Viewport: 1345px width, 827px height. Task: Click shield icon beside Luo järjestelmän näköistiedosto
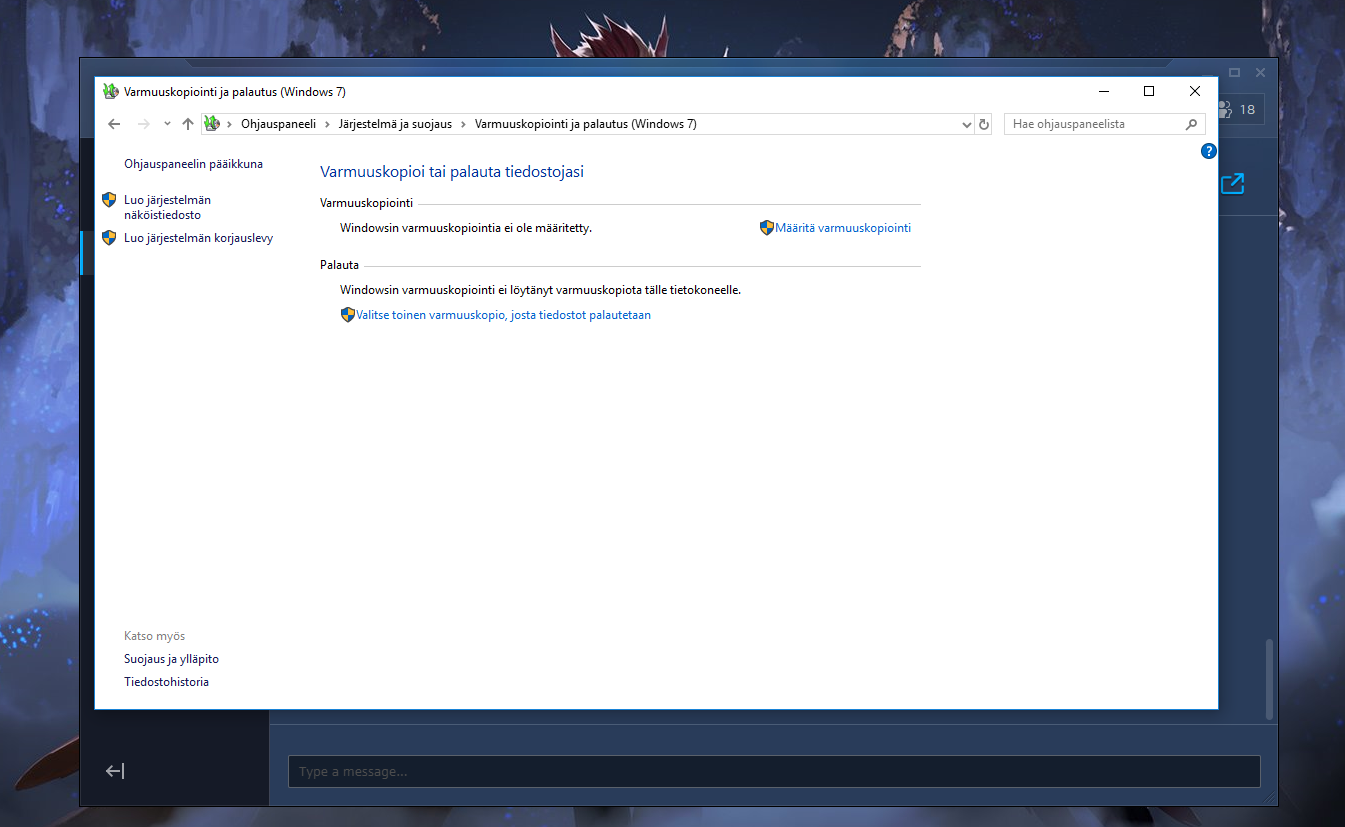click(x=110, y=200)
